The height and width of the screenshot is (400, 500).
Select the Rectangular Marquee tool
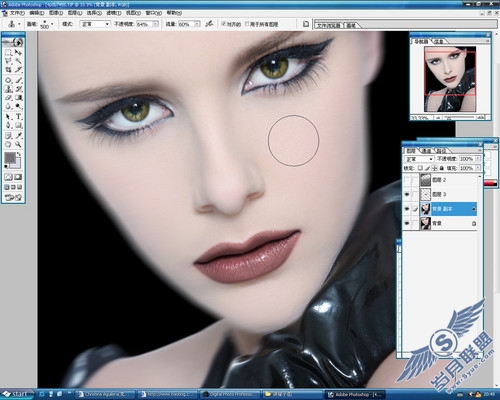pos(8,52)
